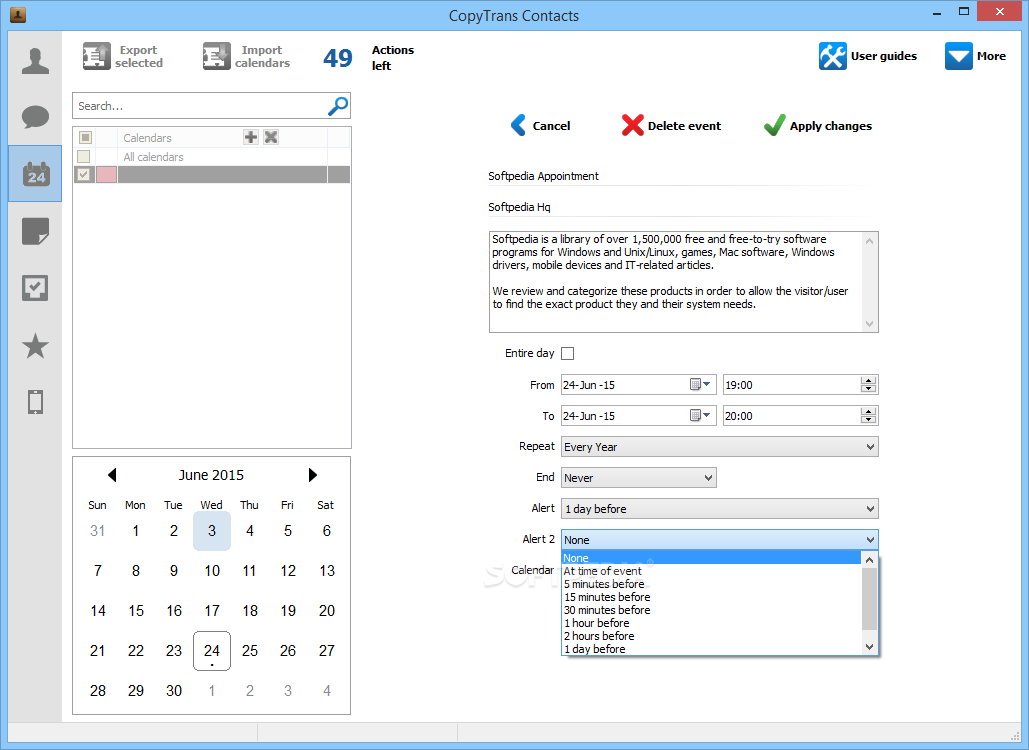Select 1 hour before option
This screenshot has height=750, width=1029.
tap(711, 623)
